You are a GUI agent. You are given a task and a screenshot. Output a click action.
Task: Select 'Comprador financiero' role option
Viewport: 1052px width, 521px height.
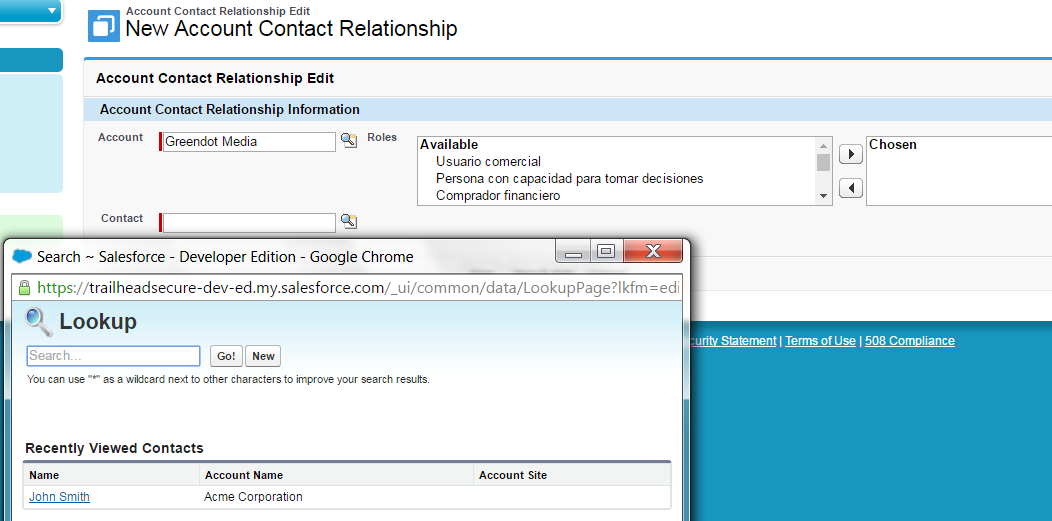pyautogui.click(x=498, y=195)
